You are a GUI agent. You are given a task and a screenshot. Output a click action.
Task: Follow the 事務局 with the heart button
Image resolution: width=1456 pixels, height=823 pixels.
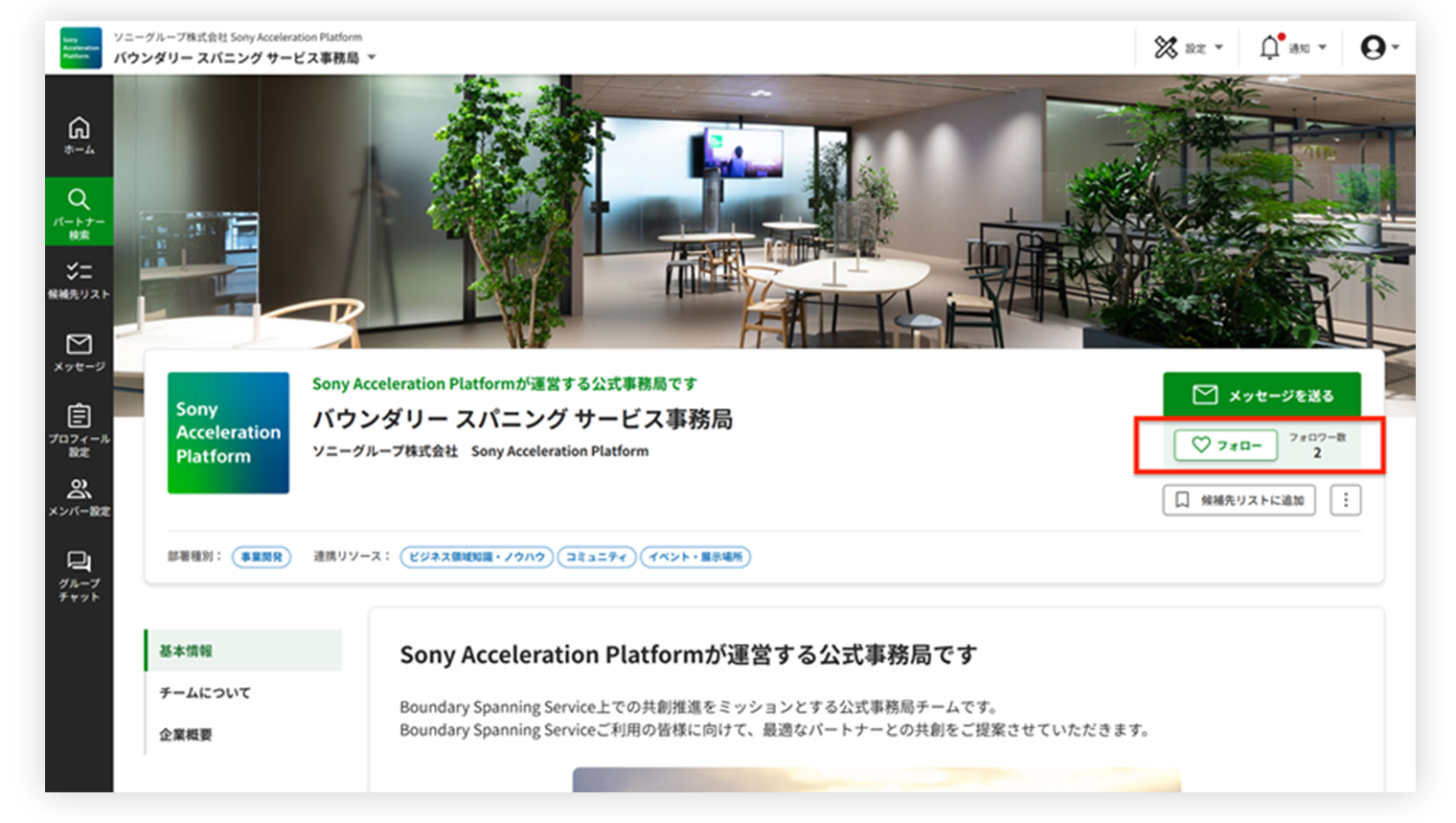click(x=1224, y=445)
